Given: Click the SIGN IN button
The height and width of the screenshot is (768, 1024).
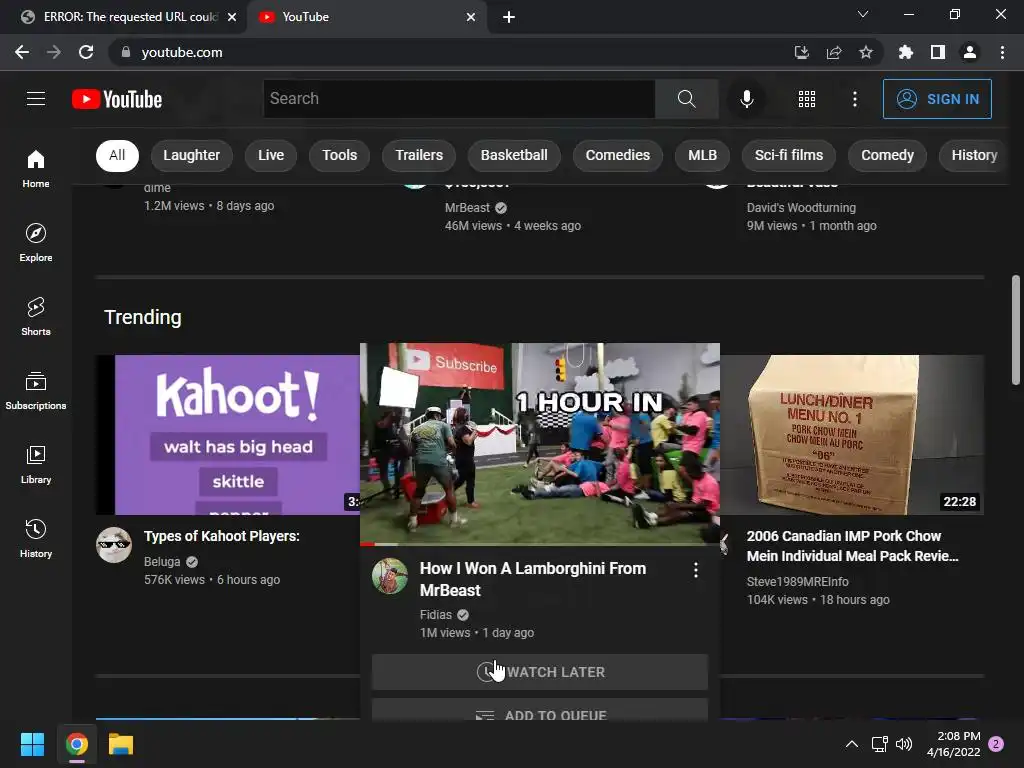Looking at the screenshot, I should (937, 99).
